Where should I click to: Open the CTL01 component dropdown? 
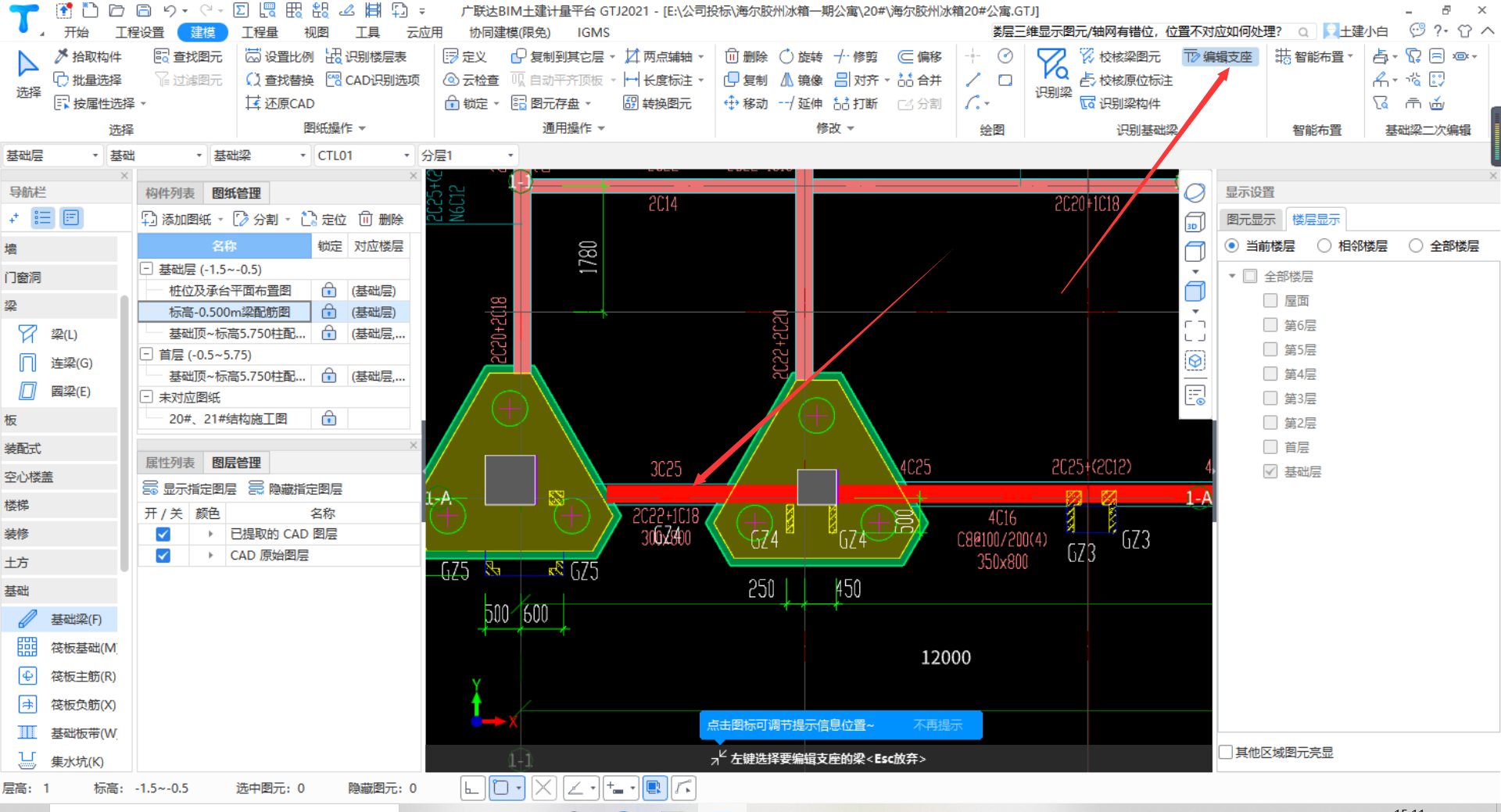click(364, 156)
